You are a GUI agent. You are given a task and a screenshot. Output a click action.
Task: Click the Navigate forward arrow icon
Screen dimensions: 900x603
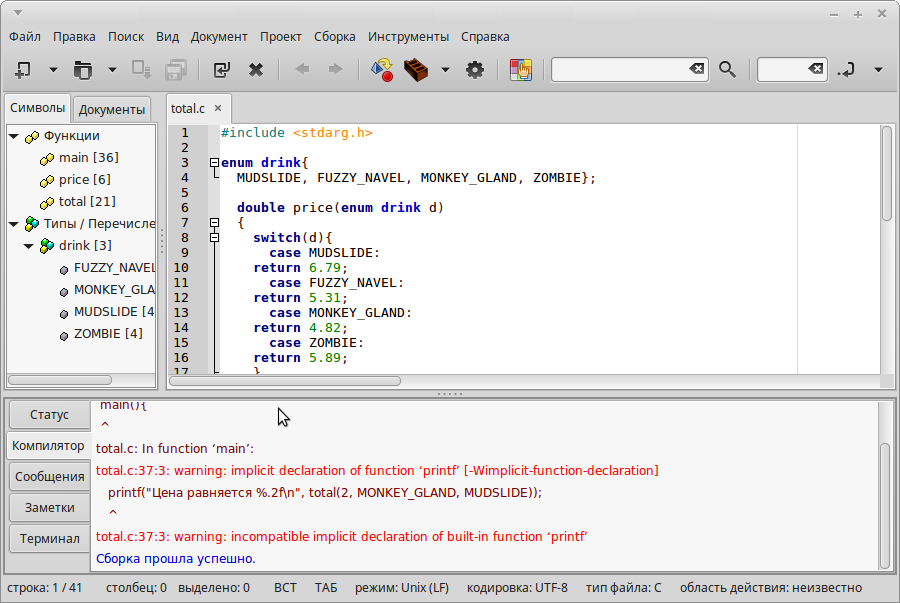tap(335, 69)
